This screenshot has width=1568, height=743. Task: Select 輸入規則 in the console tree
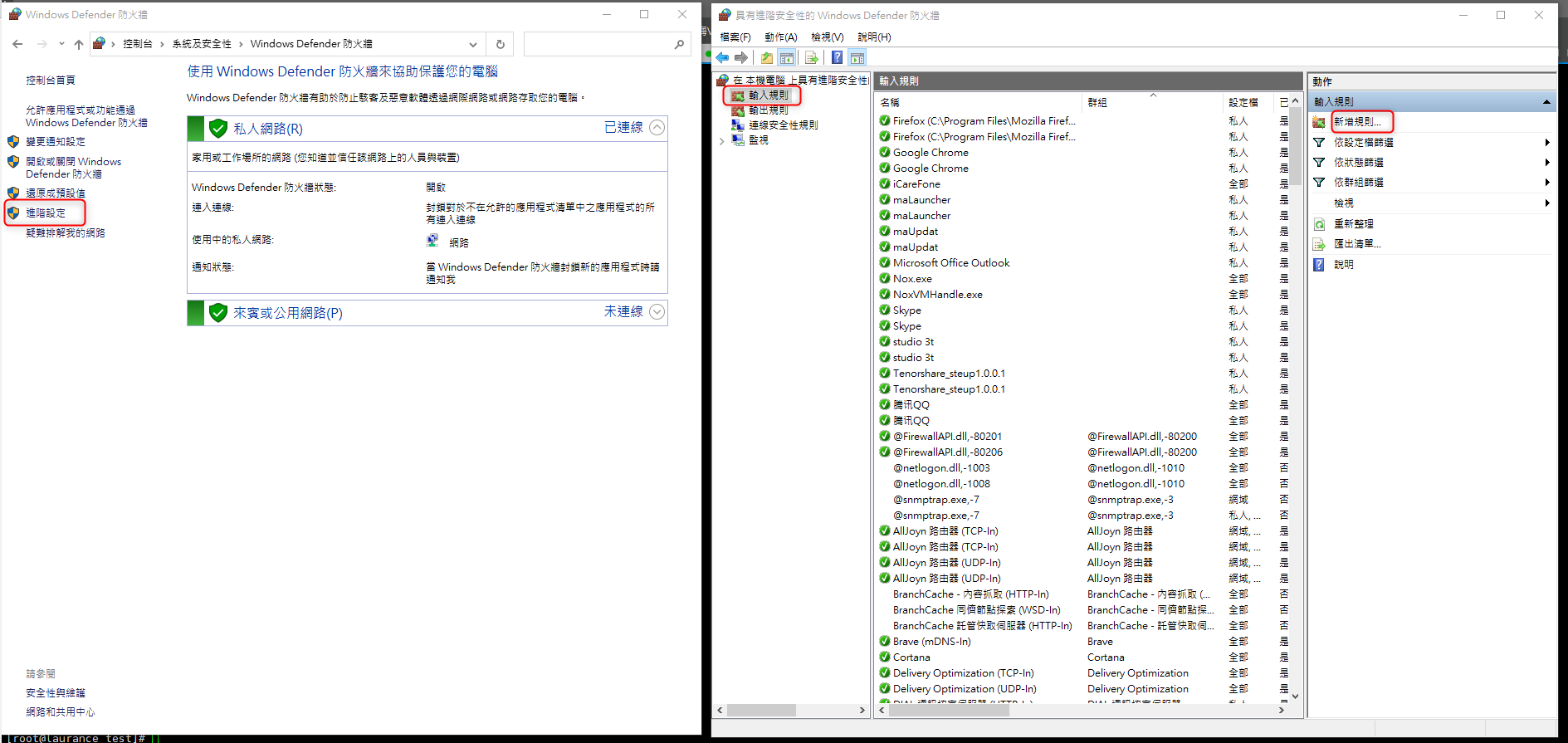(768, 95)
